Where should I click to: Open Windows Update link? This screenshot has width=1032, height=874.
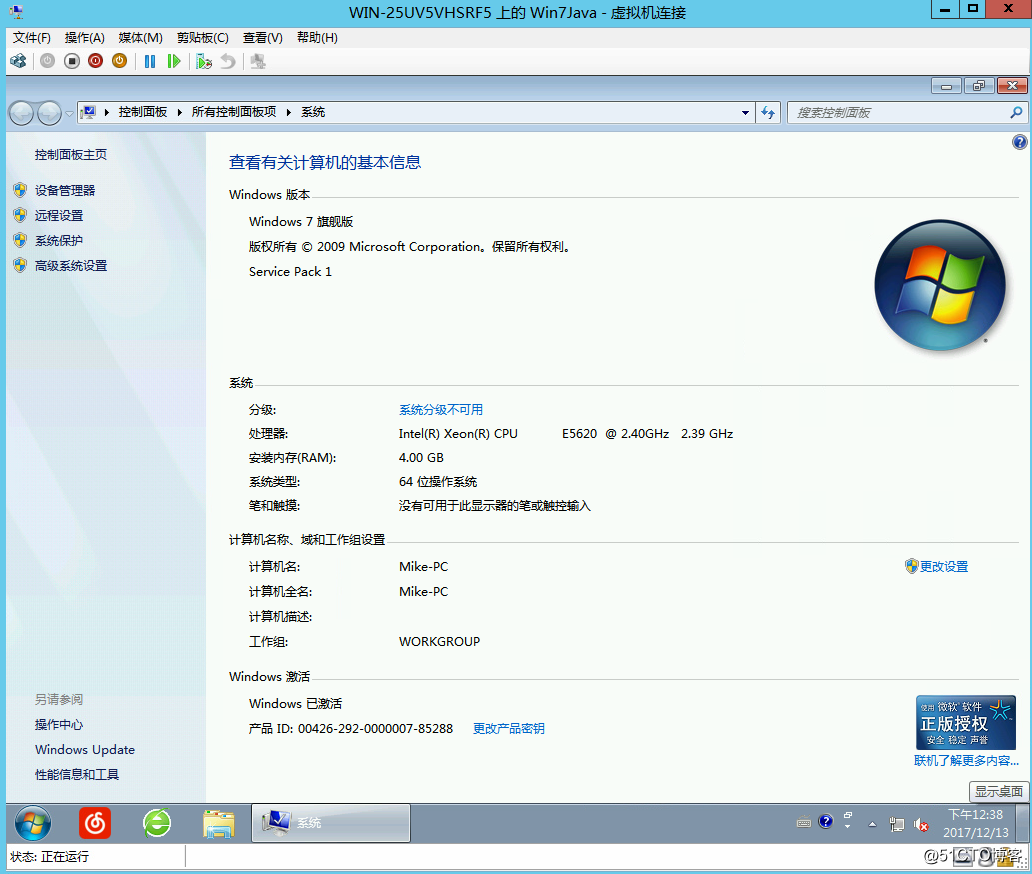pos(85,750)
